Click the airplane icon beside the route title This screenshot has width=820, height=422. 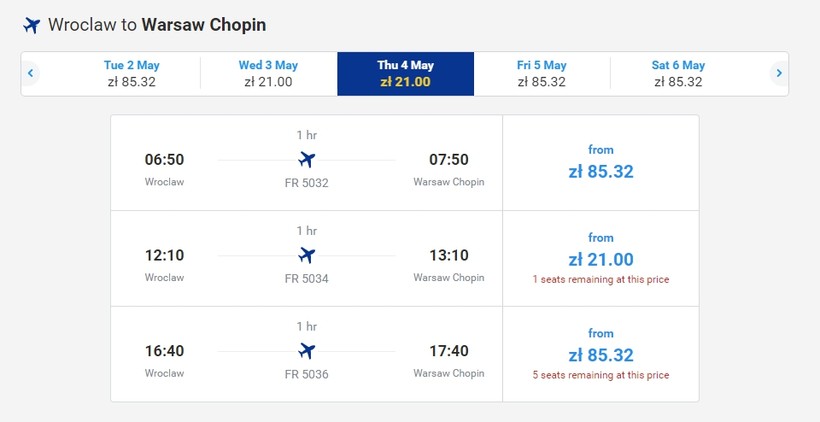(x=31, y=24)
